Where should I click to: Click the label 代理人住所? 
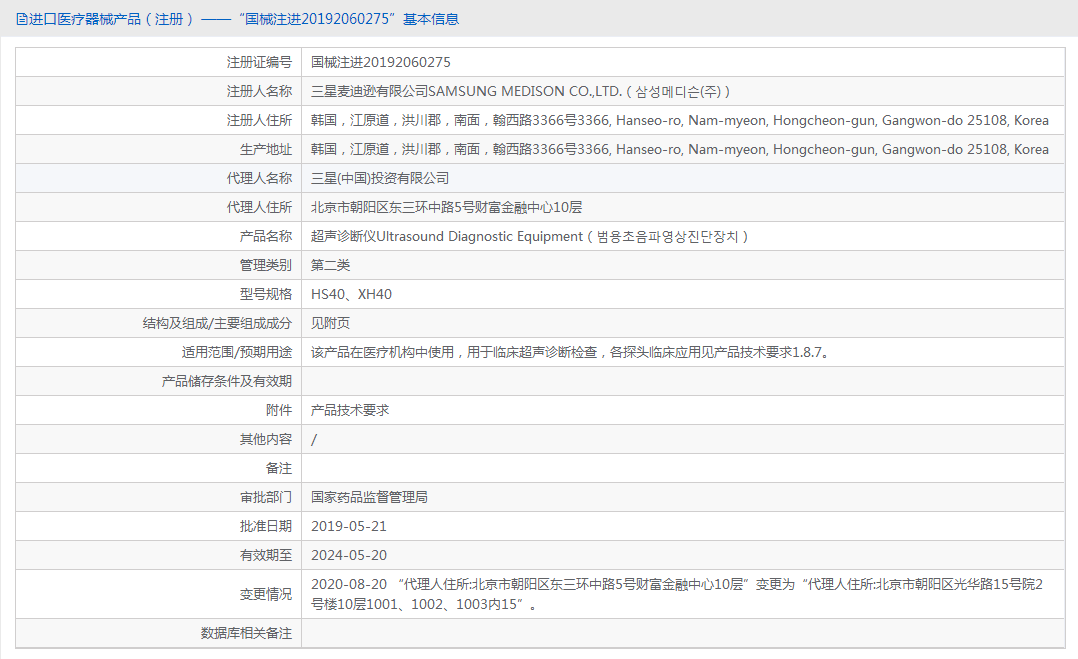259,208
